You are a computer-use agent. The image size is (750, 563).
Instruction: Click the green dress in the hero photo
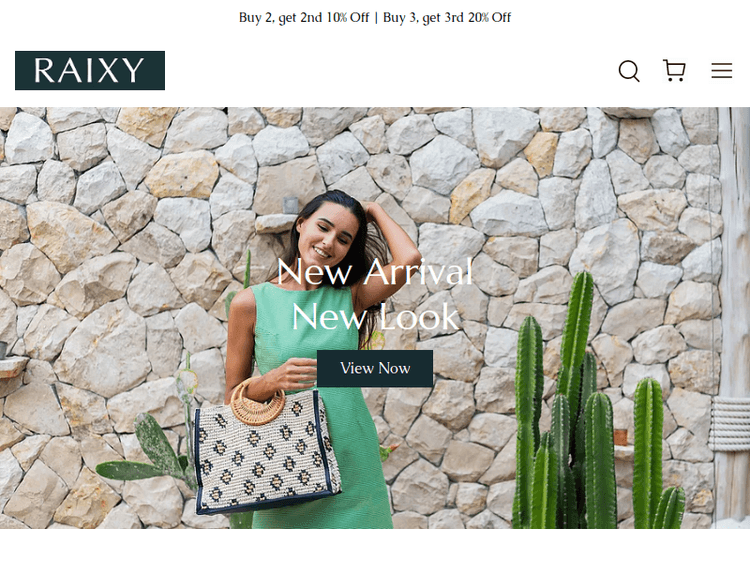(318, 407)
